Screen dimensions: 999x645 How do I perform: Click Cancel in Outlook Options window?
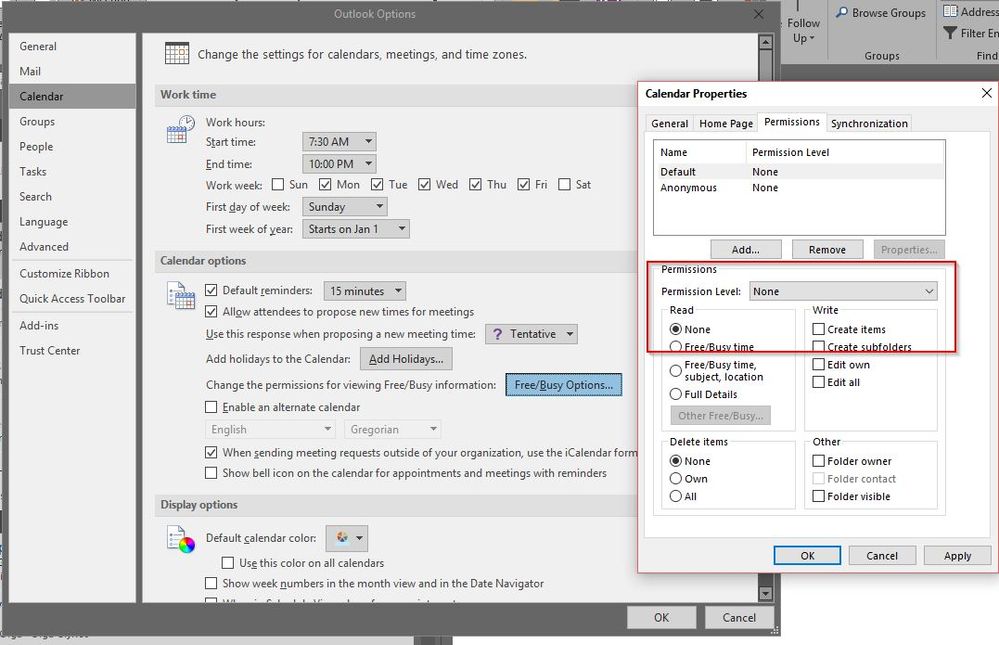click(739, 617)
